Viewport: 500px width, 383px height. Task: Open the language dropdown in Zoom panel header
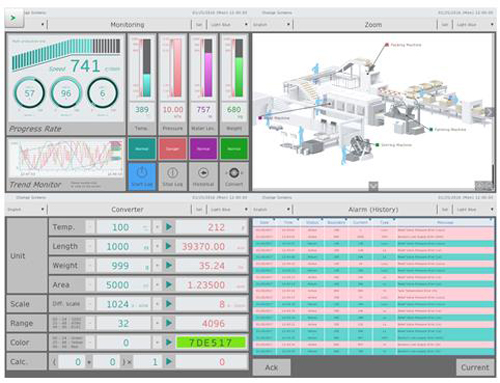pyautogui.click(x=272, y=25)
